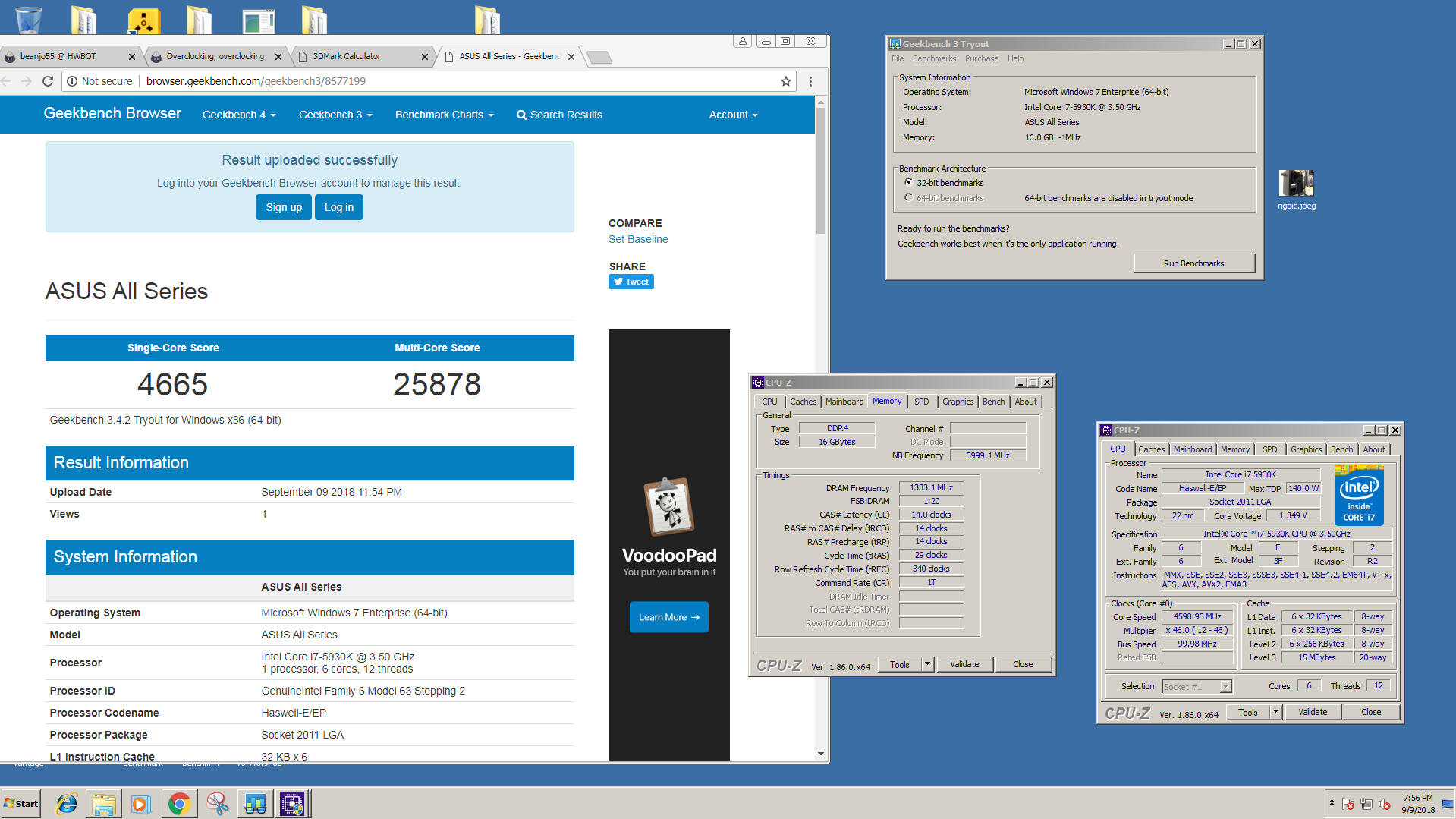The height and width of the screenshot is (819, 1456).
Task: Open Snipping Tool from the taskbar
Action: click(x=217, y=804)
